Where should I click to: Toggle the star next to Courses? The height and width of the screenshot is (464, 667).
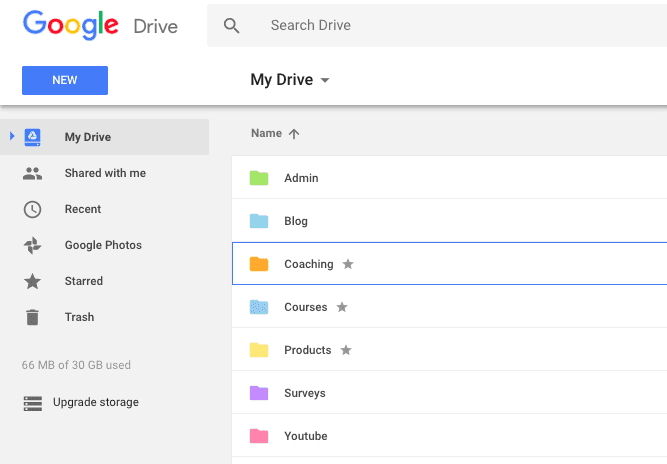pos(342,307)
